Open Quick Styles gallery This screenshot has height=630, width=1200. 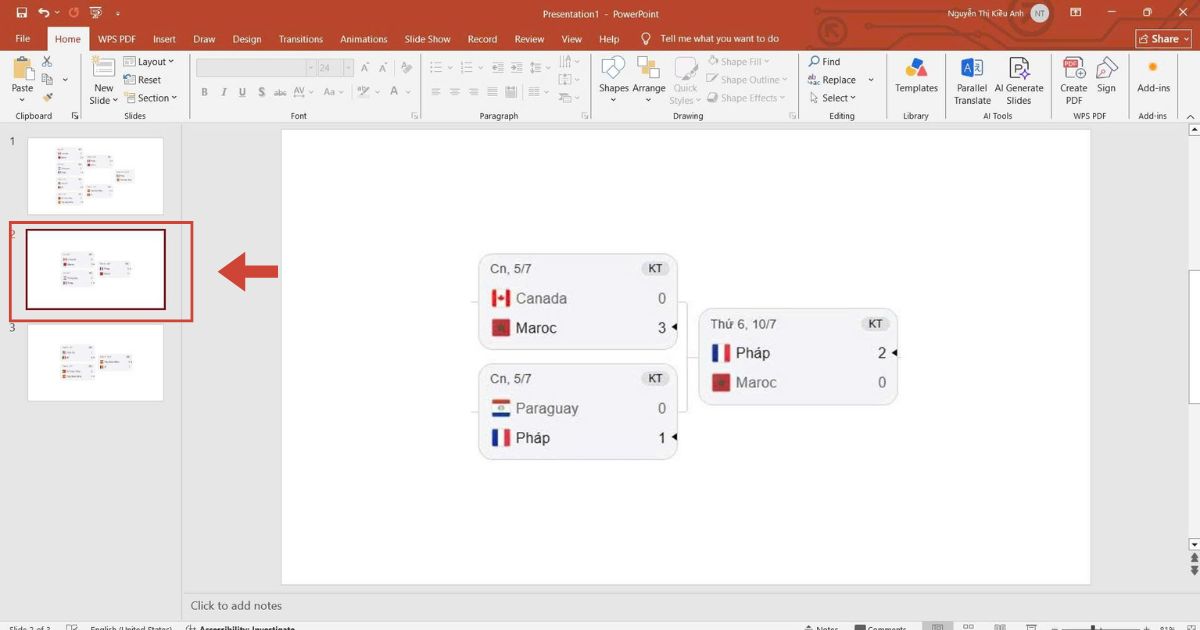click(x=686, y=81)
